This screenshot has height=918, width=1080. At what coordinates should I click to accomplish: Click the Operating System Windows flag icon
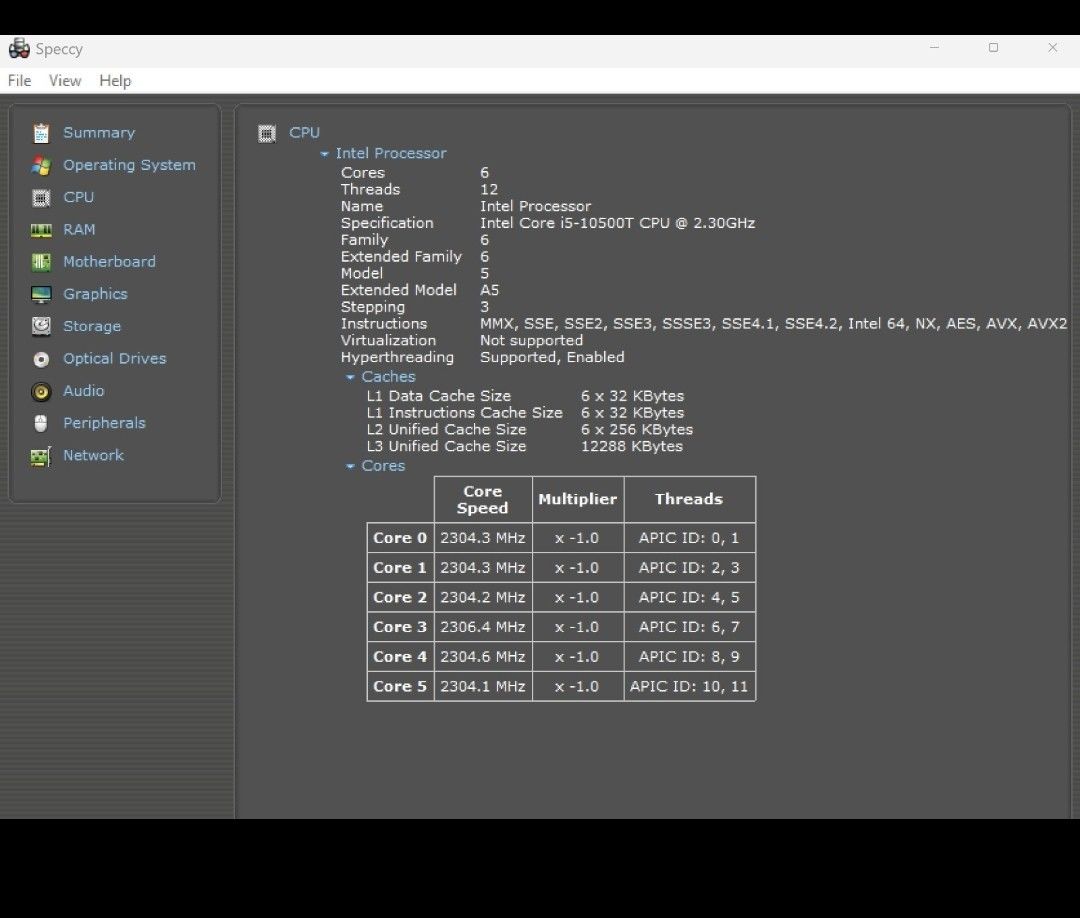[41, 165]
